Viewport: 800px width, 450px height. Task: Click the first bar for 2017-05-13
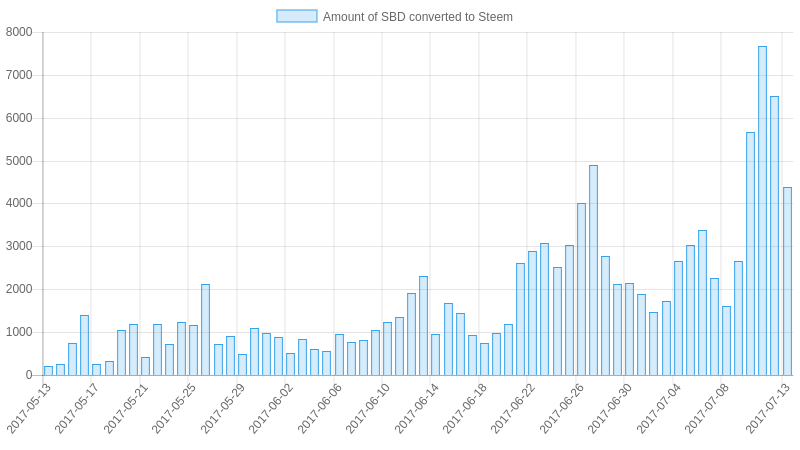[48, 371]
